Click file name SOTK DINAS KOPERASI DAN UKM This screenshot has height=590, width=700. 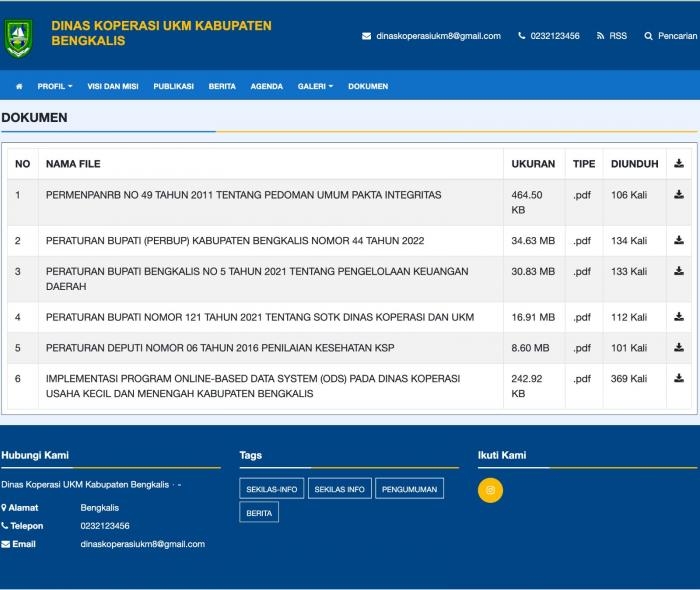(260, 317)
